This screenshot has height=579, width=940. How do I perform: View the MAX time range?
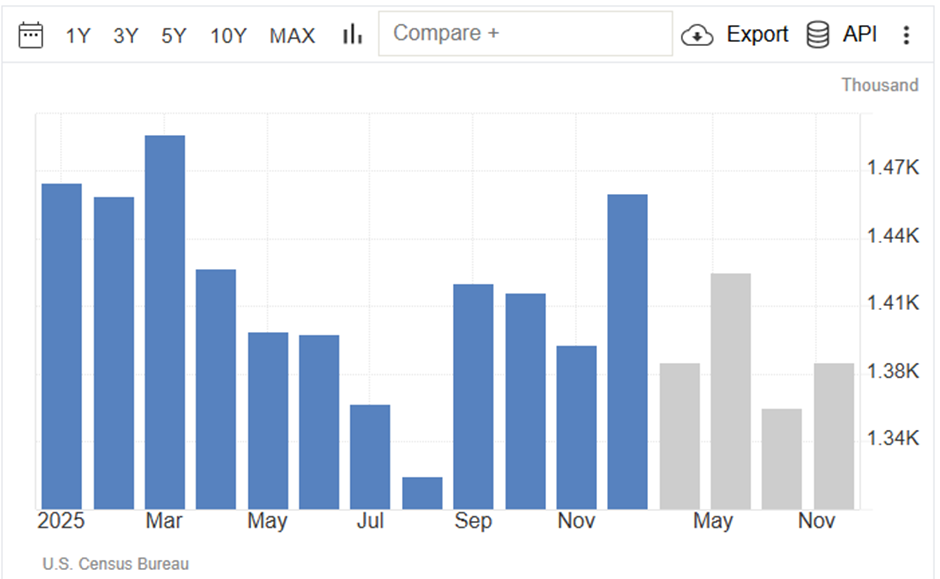pyautogui.click(x=292, y=36)
